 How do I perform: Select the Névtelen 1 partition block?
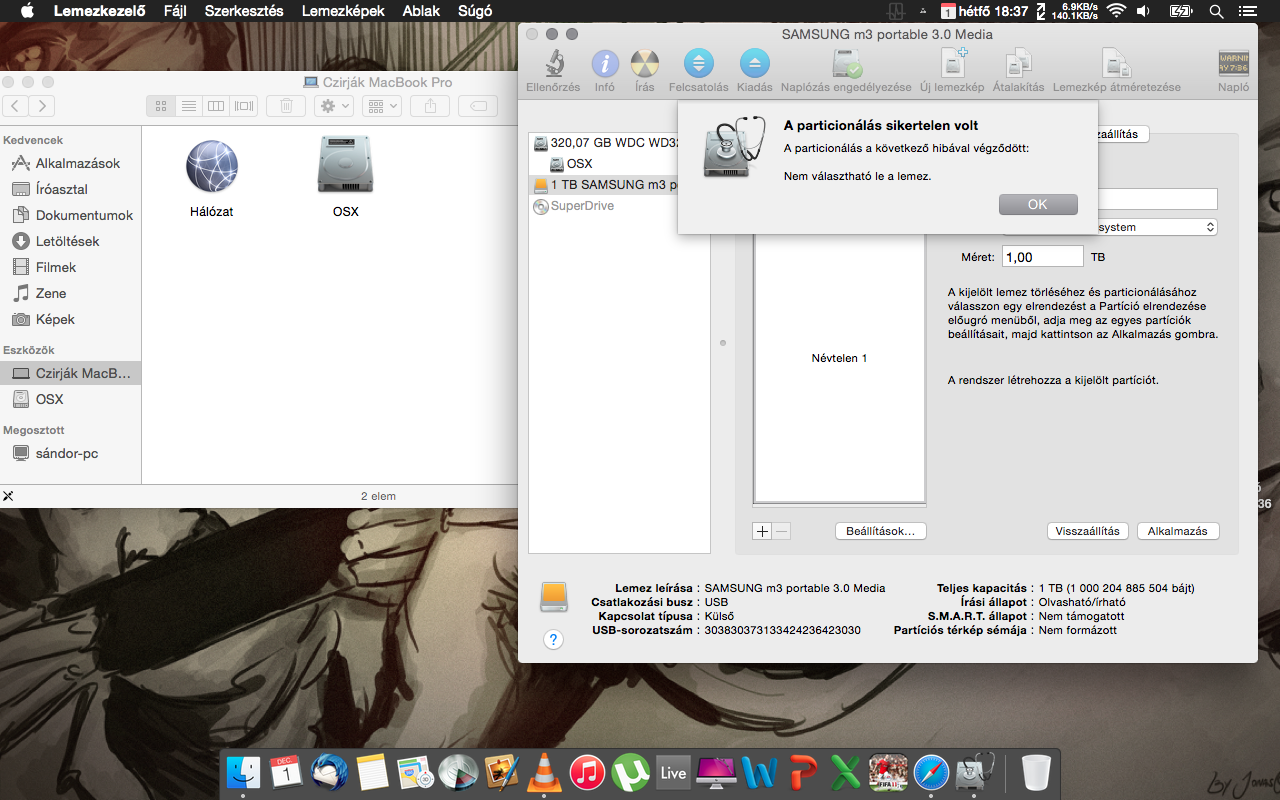(839, 358)
